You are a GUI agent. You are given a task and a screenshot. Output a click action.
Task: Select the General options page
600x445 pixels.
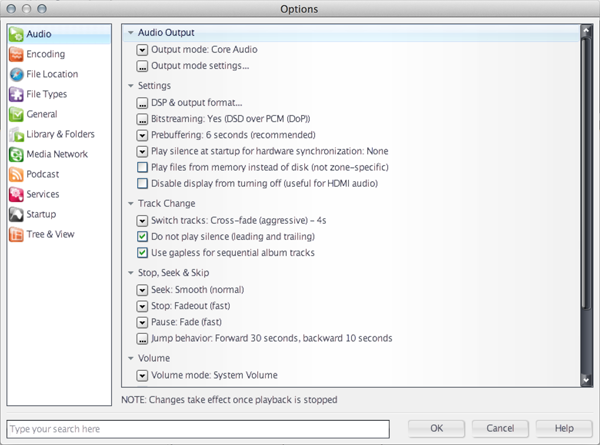(x=59, y=114)
